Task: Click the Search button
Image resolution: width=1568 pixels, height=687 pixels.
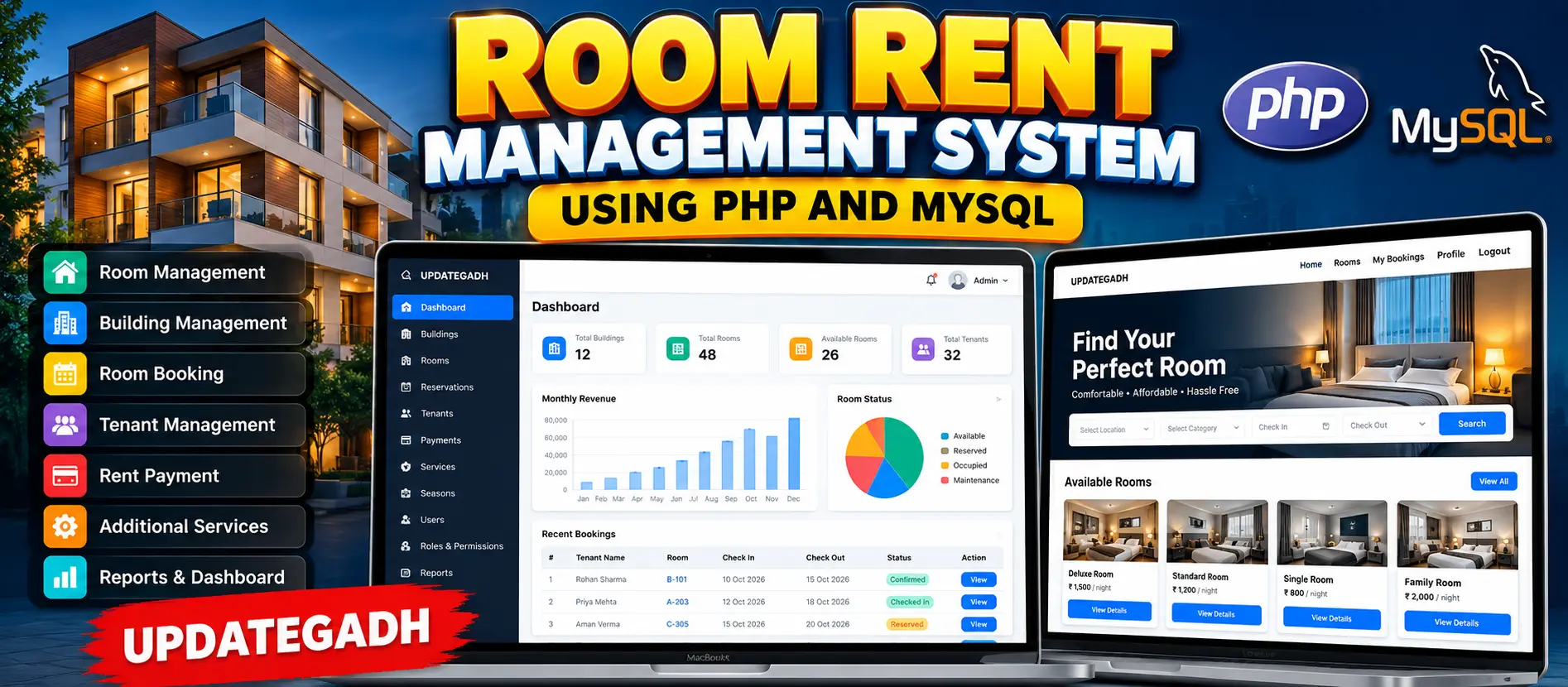Action: pos(1472,424)
